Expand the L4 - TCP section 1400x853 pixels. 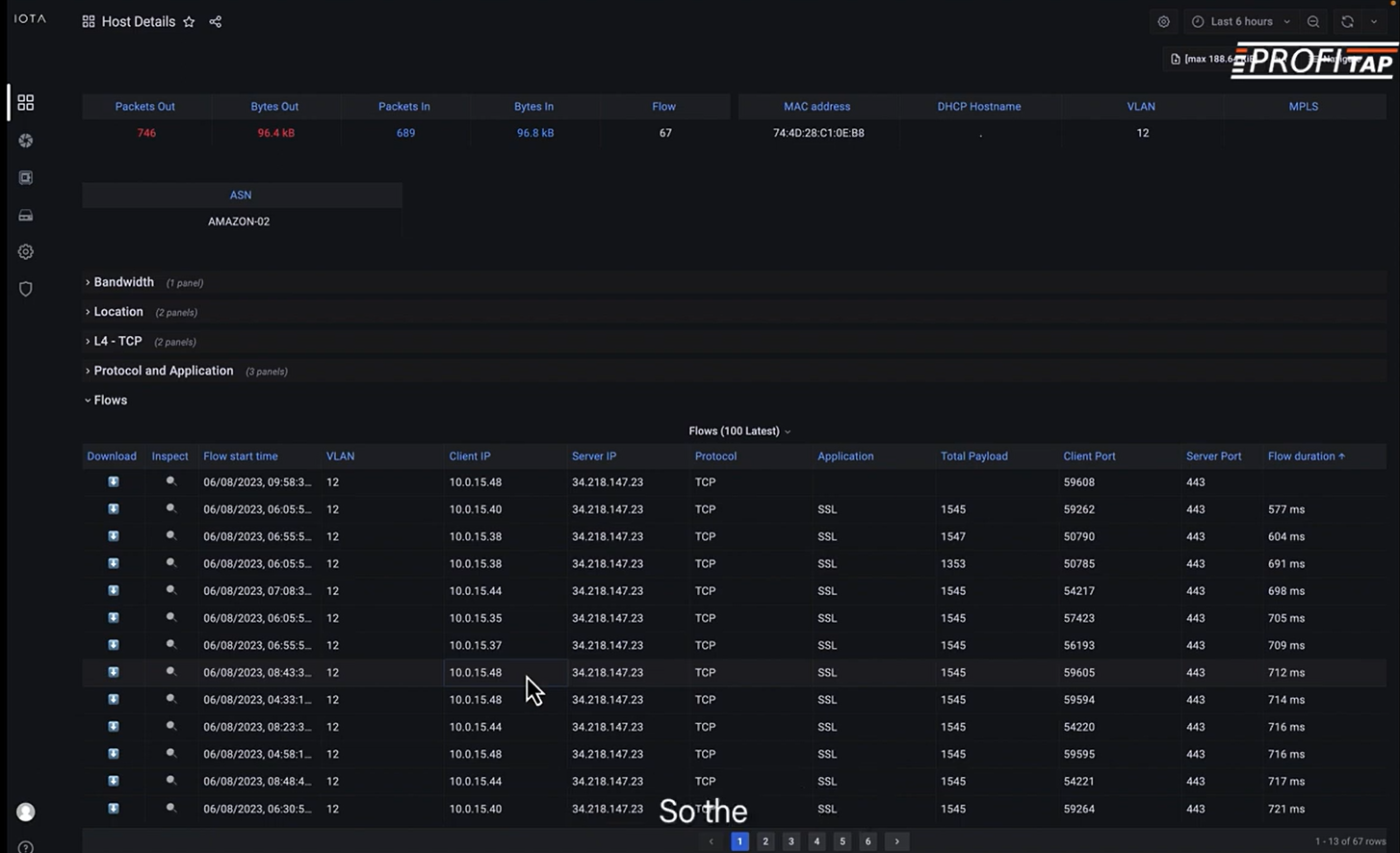point(115,341)
